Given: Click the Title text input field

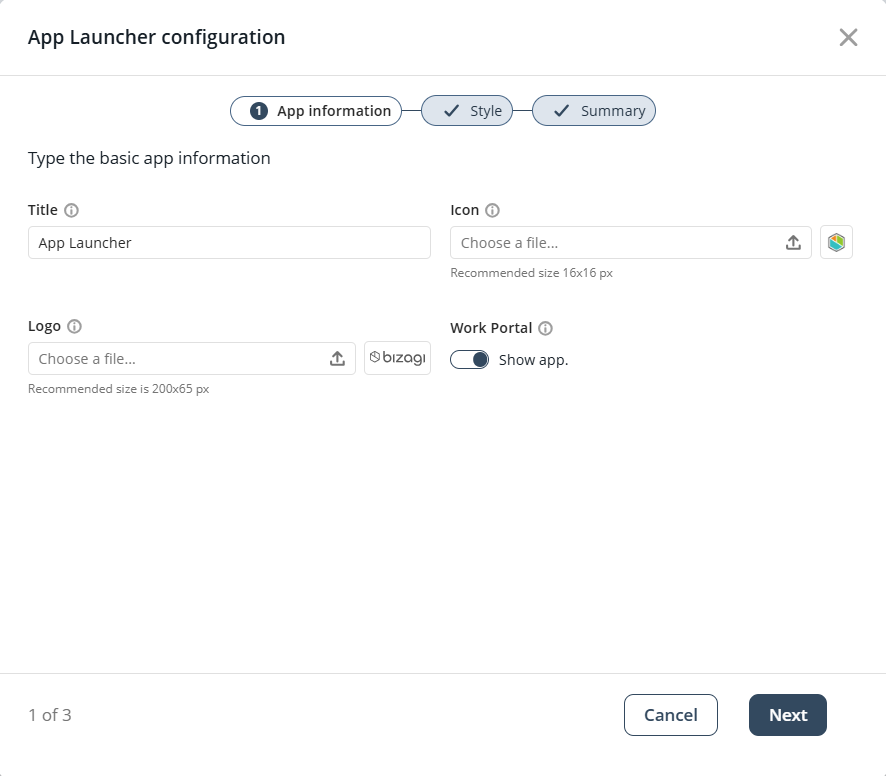Looking at the screenshot, I should pyautogui.click(x=229, y=243).
